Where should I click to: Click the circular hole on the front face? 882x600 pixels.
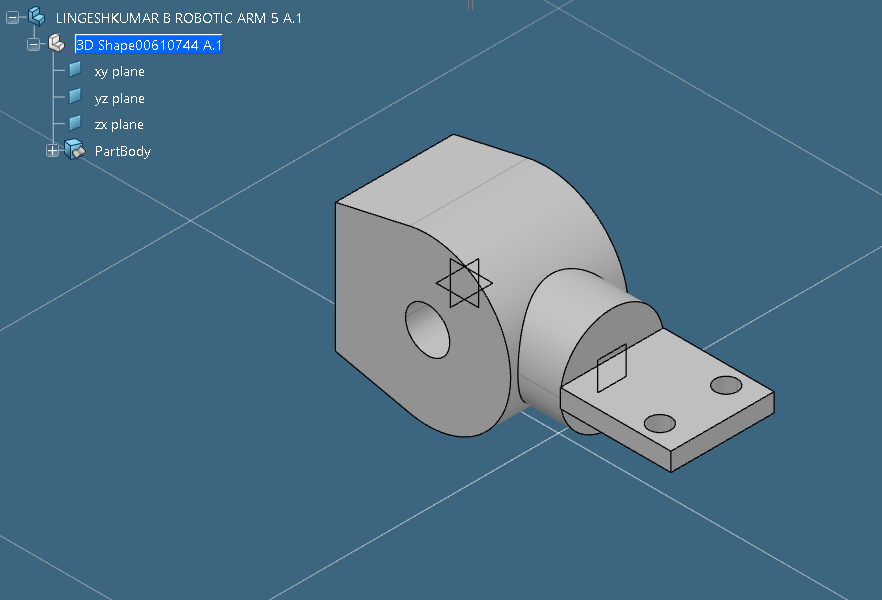(429, 330)
